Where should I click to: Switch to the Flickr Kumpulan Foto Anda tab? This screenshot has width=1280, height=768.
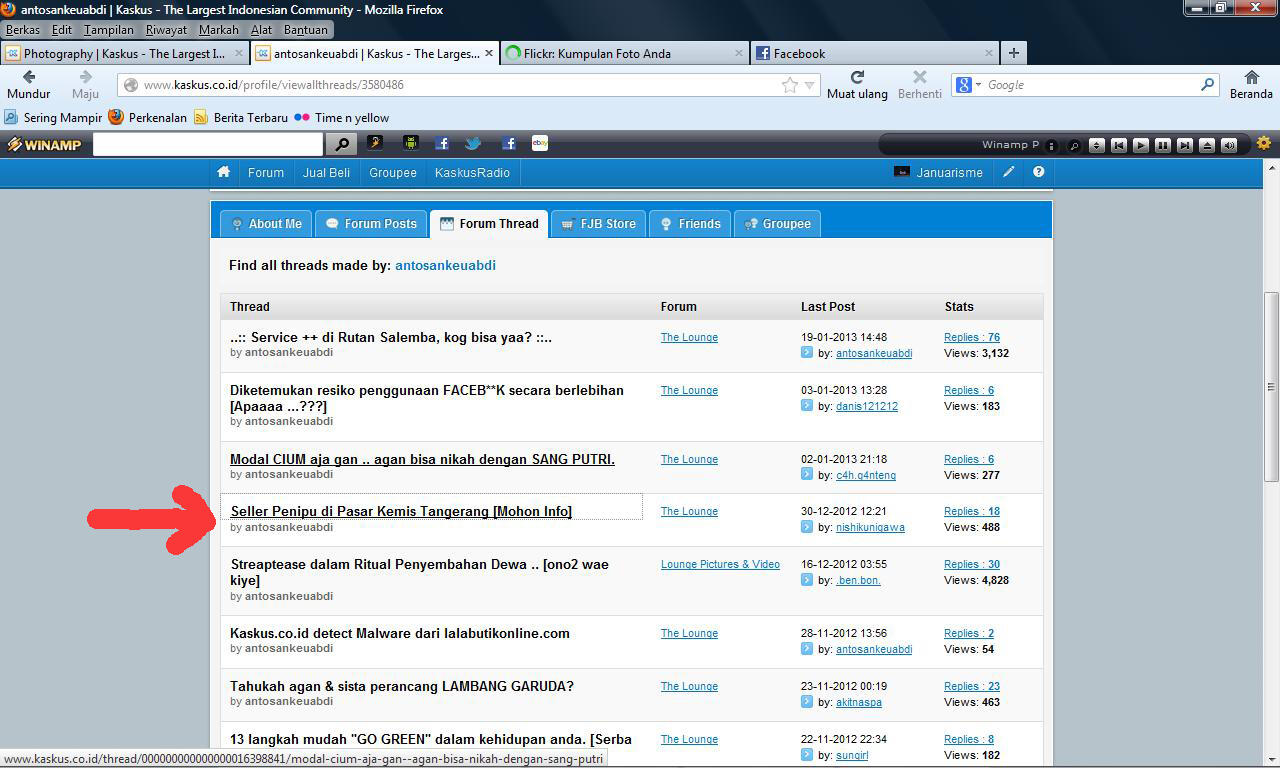coord(625,53)
